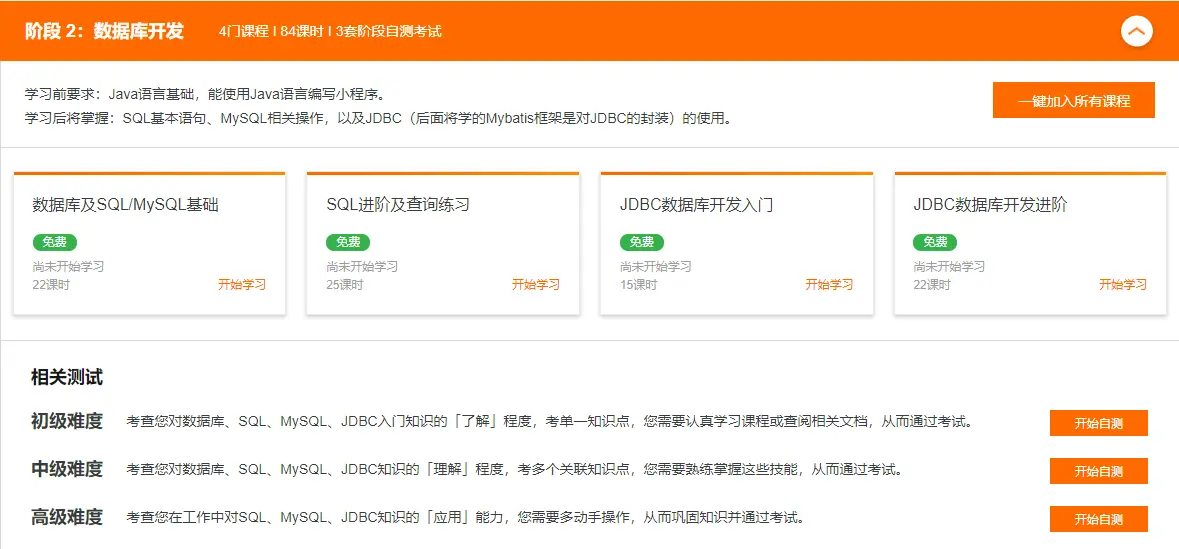
Task: Open the SQL进阶及查询练习 course card
Action: [443, 244]
